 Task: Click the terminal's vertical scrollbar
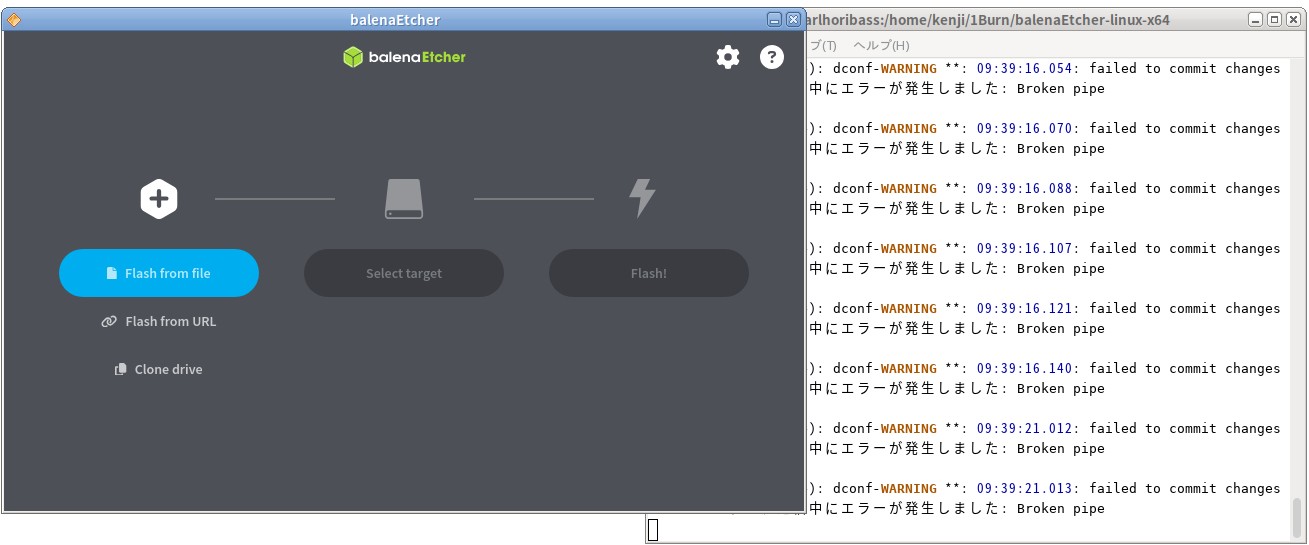coord(1297,516)
